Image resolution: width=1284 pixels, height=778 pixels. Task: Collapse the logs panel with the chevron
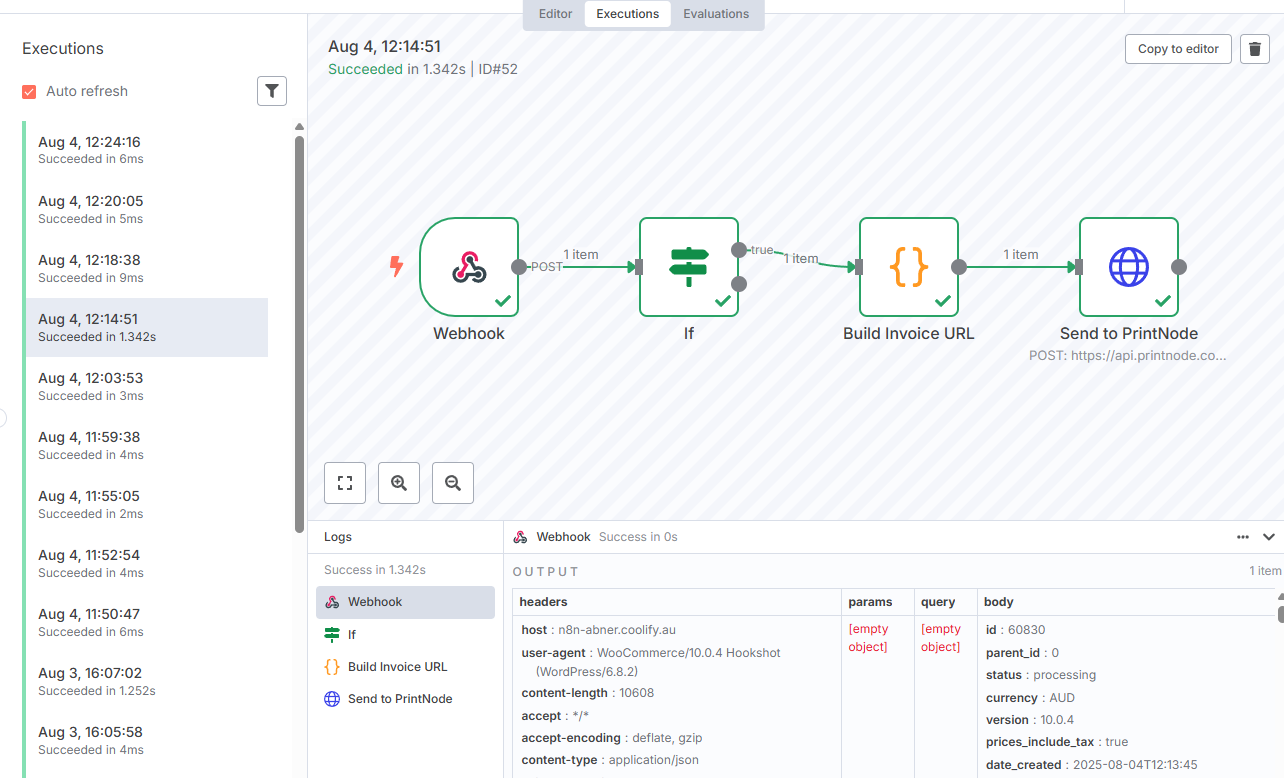[1269, 537]
